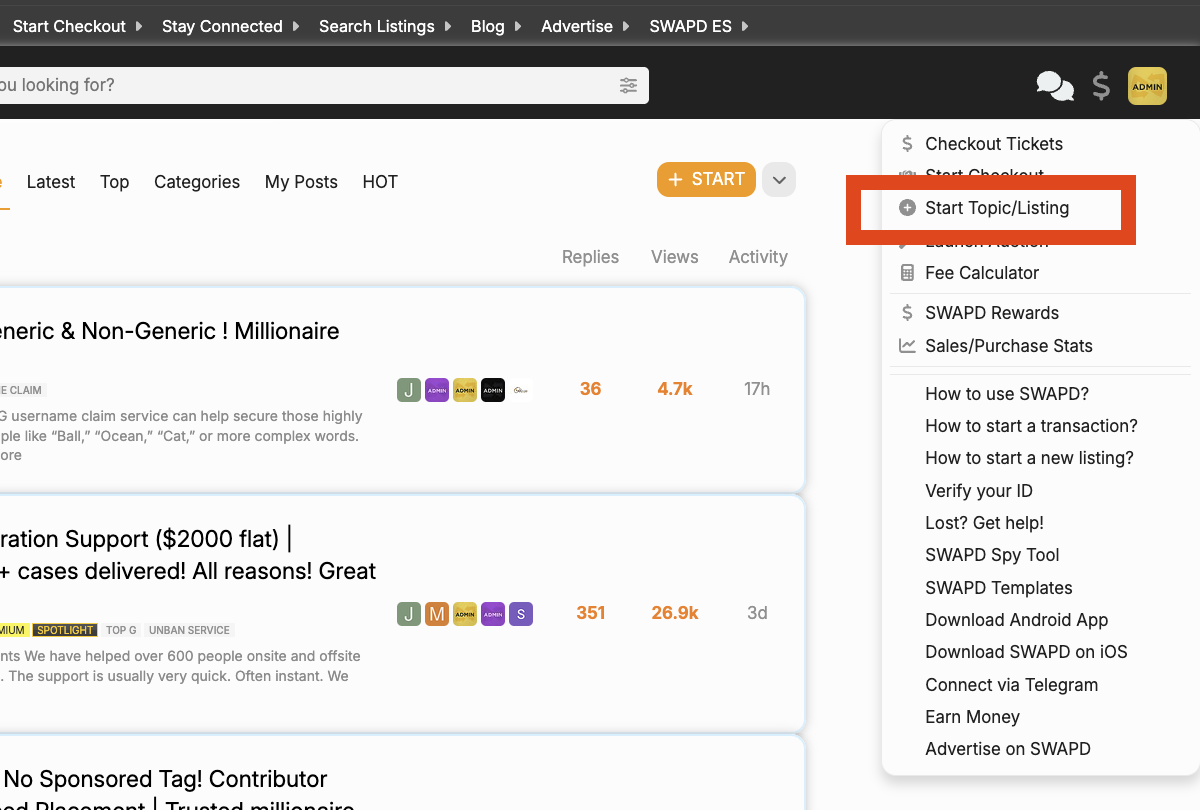1200x810 pixels.
Task: Click the 36 replies count
Action: tap(590, 389)
